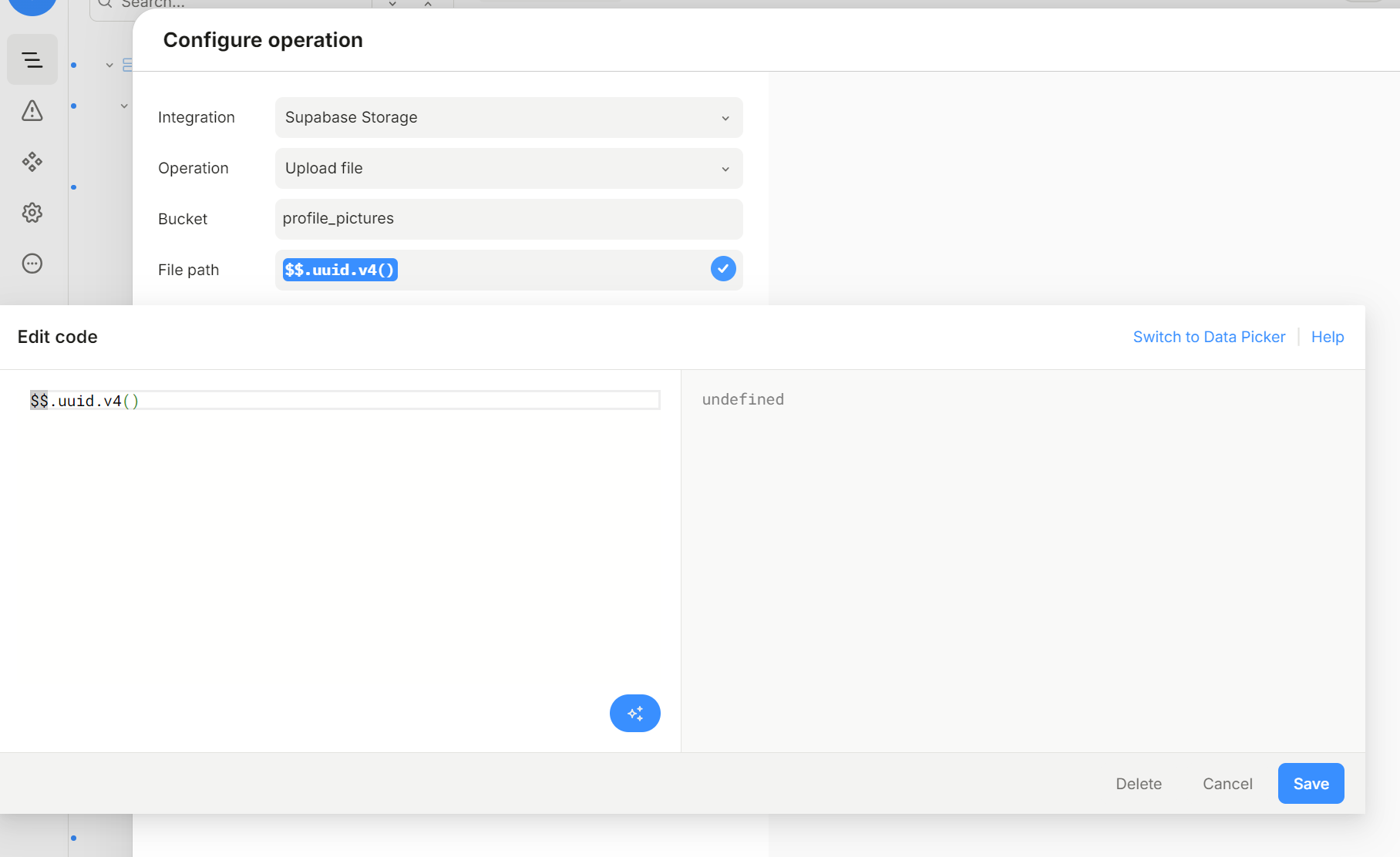This screenshot has width=1400, height=857.
Task: Click the AI sparkle assistant button
Action: (634, 714)
